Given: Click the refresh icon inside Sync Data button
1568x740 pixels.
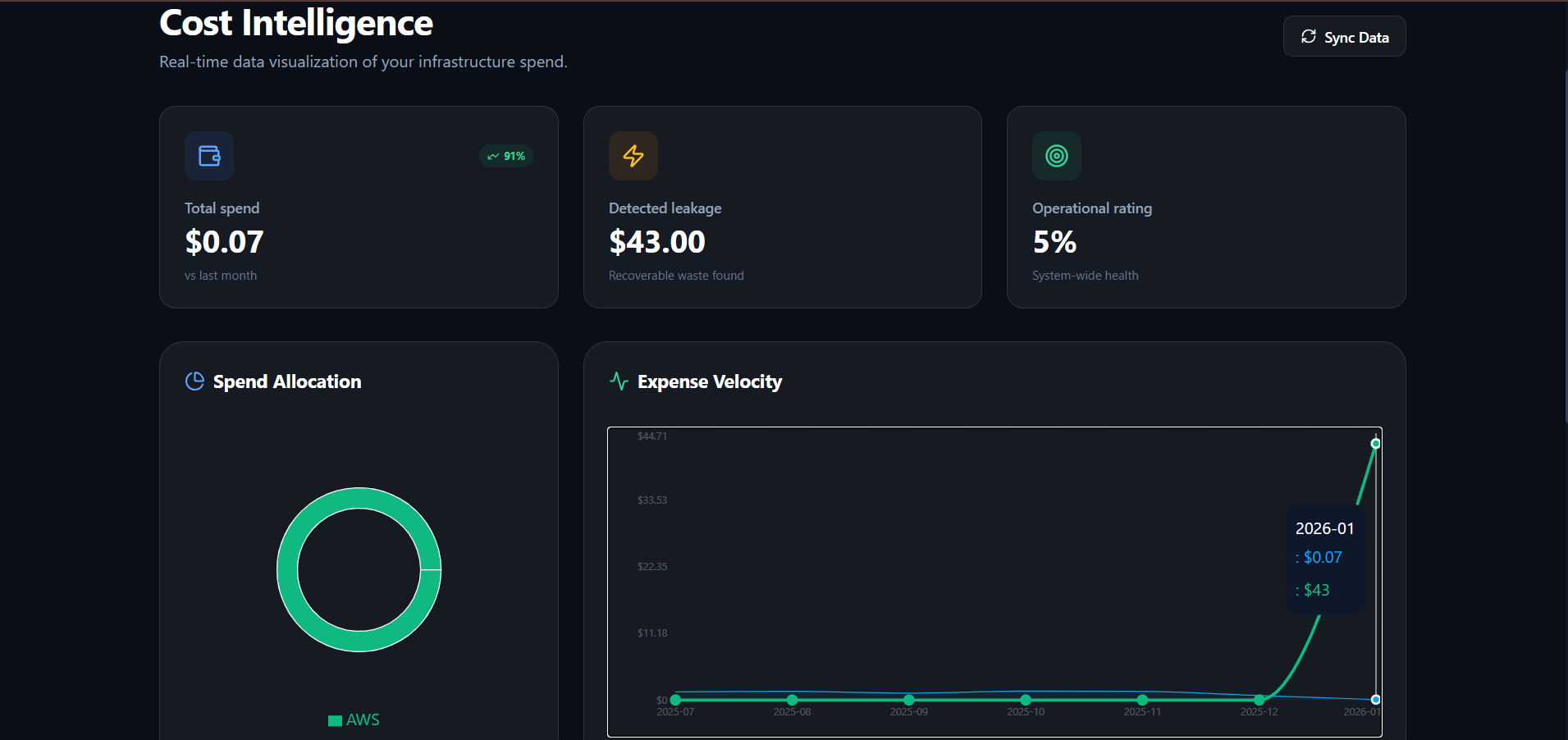Looking at the screenshot, I should pyautogui.click(x=1308, y=36).
